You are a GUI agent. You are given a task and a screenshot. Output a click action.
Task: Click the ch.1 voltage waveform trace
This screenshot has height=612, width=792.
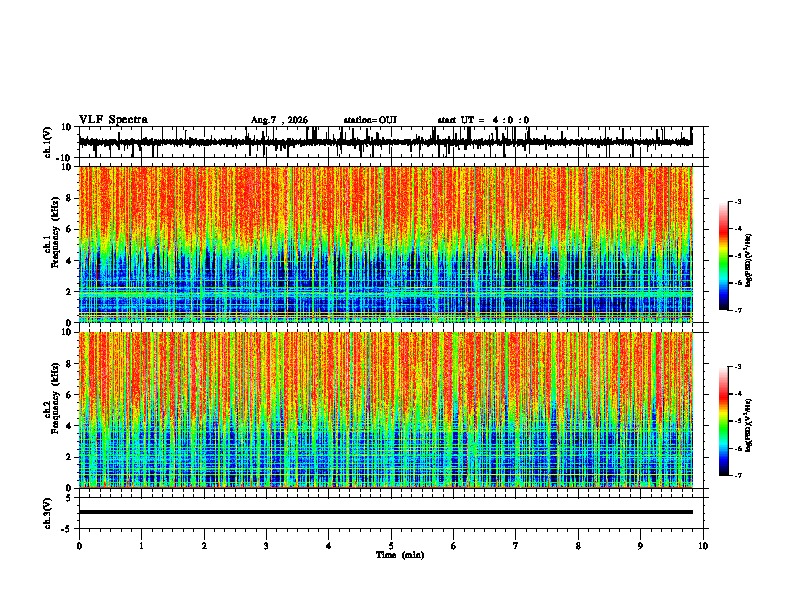click(x=385, y=142)
